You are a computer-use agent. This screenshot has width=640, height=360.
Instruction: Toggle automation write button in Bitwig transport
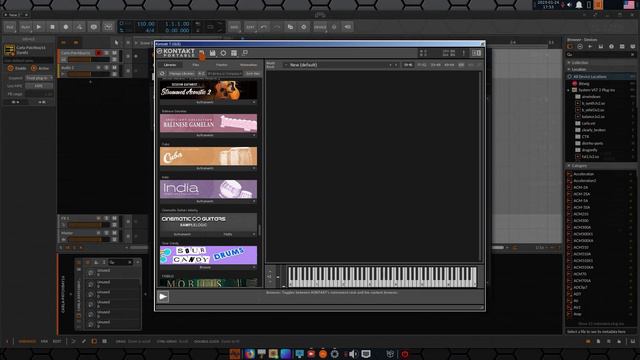[x=80, y=27]
